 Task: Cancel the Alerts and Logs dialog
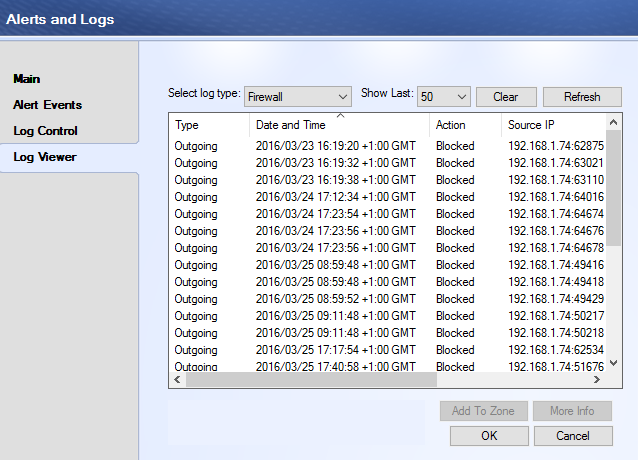tap(572, 436)
